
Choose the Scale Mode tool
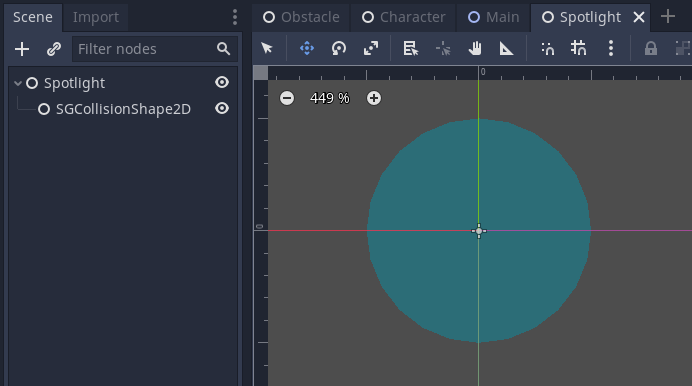(371, 48)
